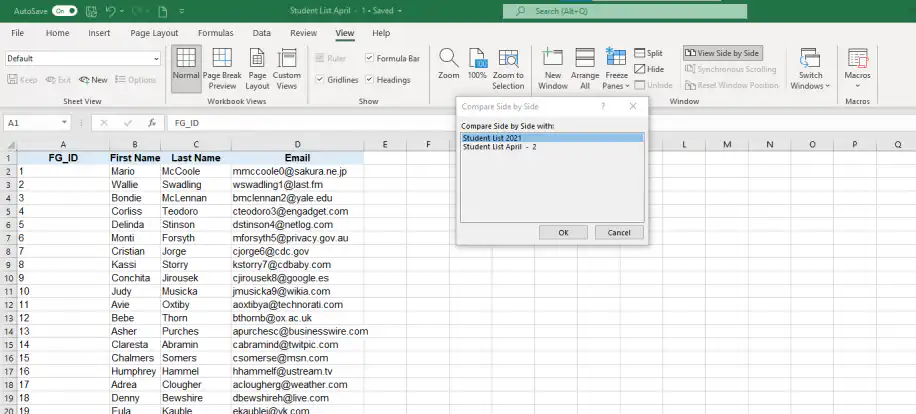Toggle the AutoSave switch
This screenshot has height=414, width=916.
[64, 11]
